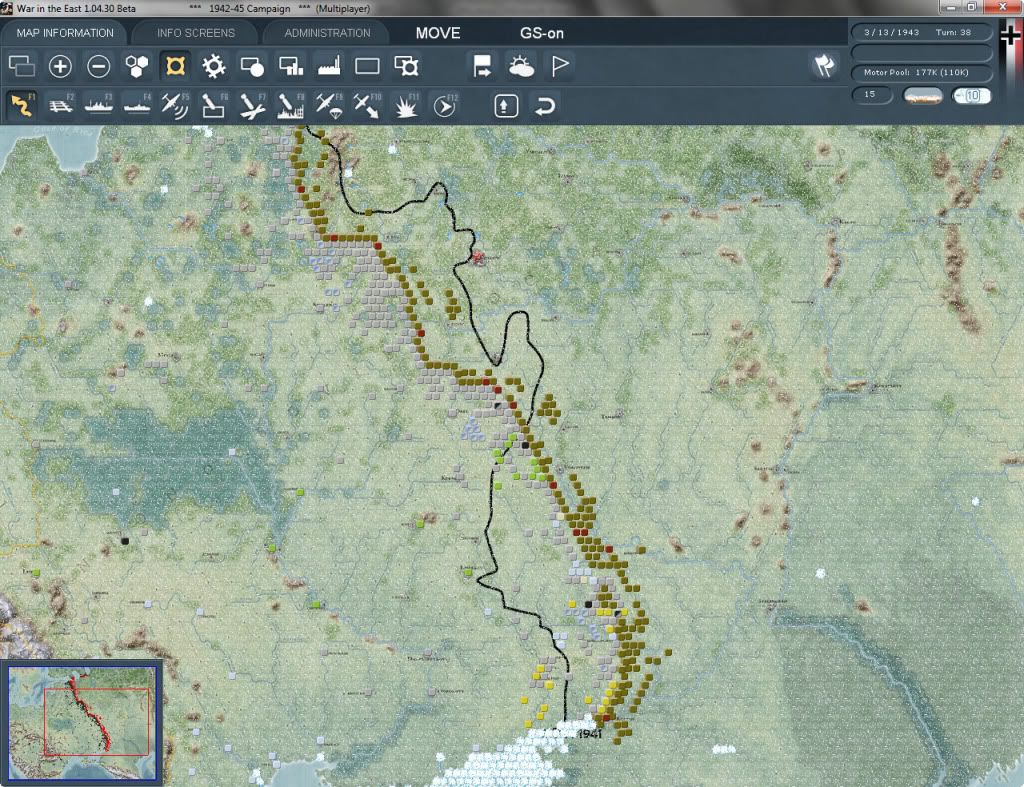Image resolution: width=1024 pixels, height=787 pixels.
Task: Toggle the highlighted yellow frame map icon
Action: click(175, 66)
